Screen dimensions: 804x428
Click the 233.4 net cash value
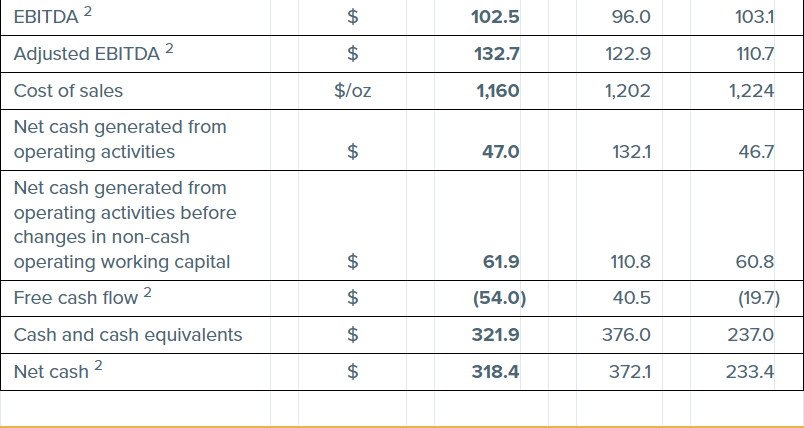click(753, 372)
